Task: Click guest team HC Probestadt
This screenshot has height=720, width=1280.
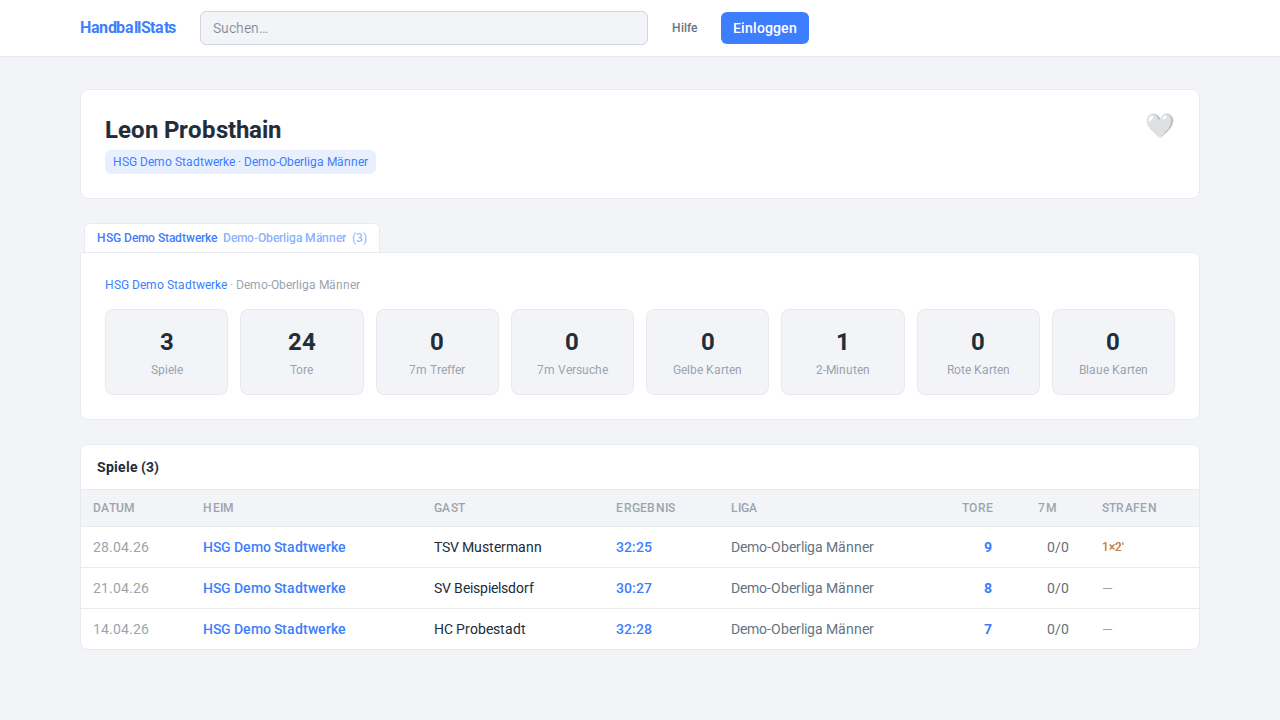Action: (480, 629)
